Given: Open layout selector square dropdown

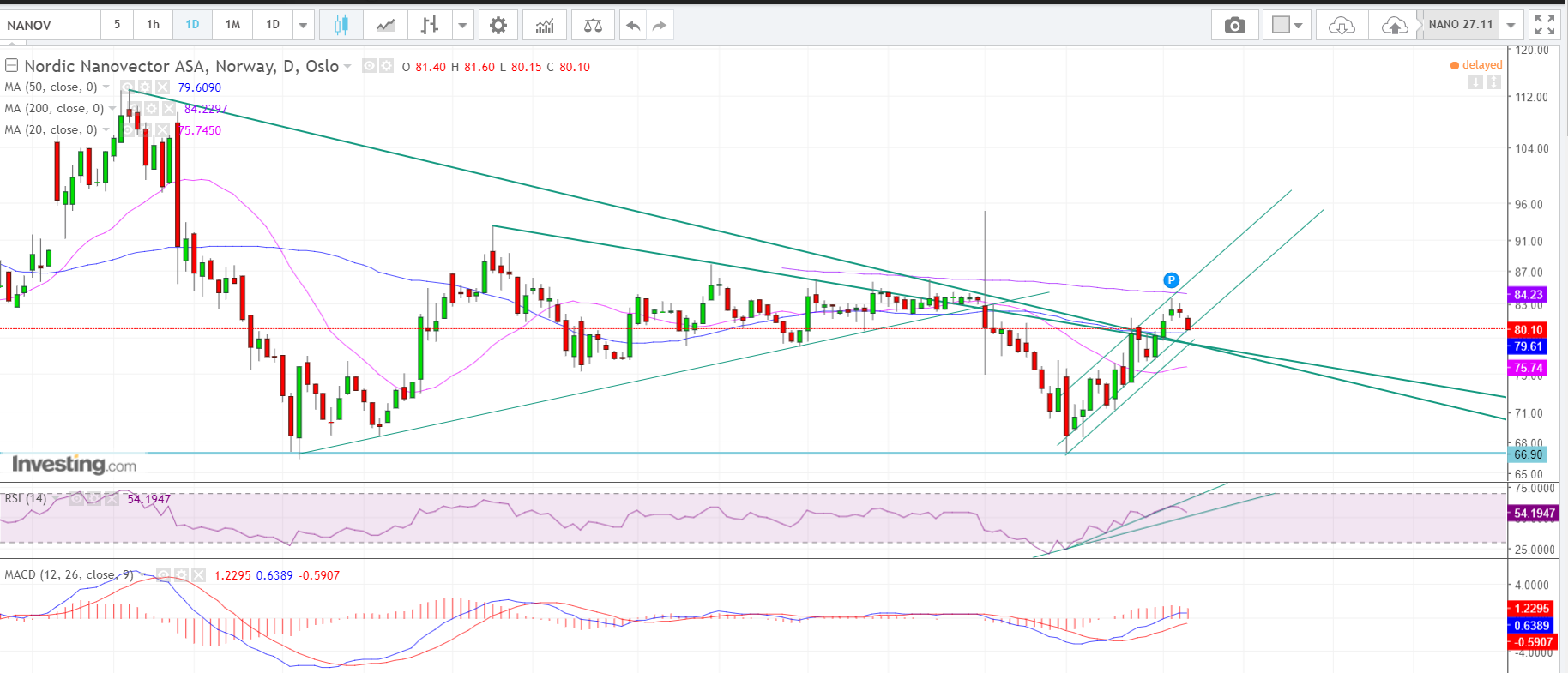Looking at the screenshot, I should click(x=1287, y=25).
